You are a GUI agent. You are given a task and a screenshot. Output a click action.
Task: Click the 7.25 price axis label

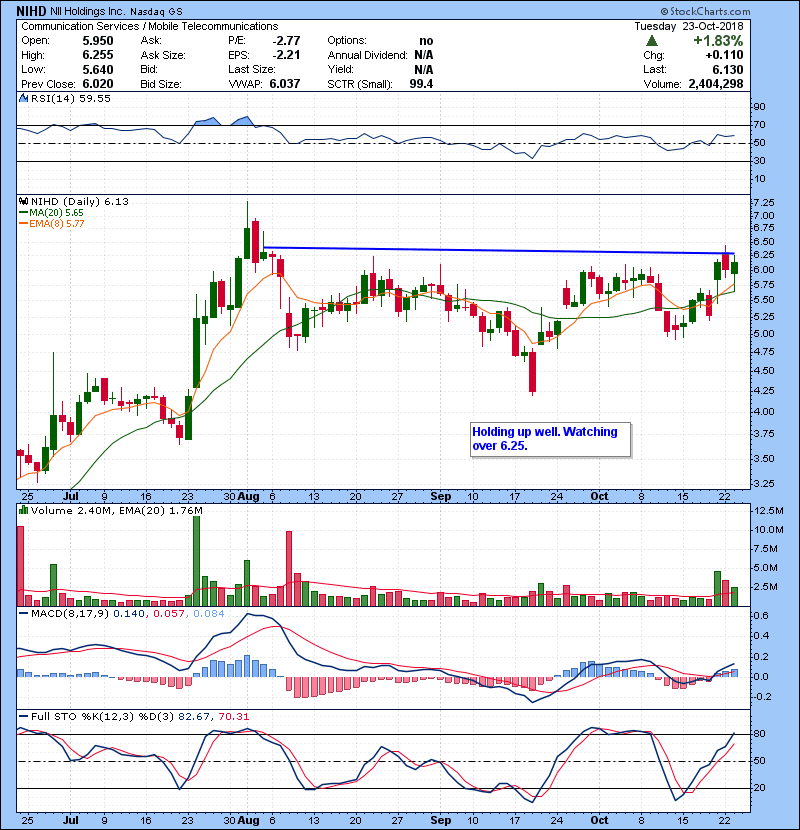pos(763,203)
